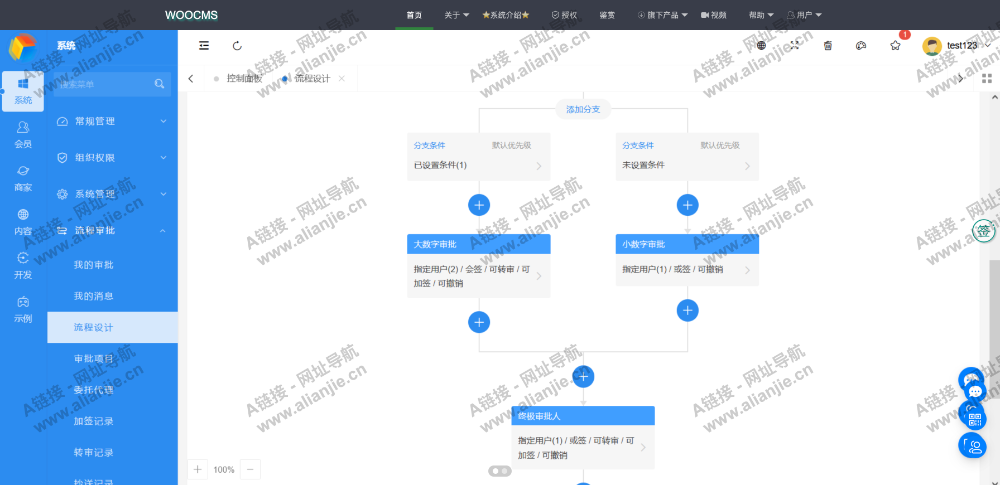Open the QR code floating button
This screenshot has height=485, width=1000.
(974, 419)
